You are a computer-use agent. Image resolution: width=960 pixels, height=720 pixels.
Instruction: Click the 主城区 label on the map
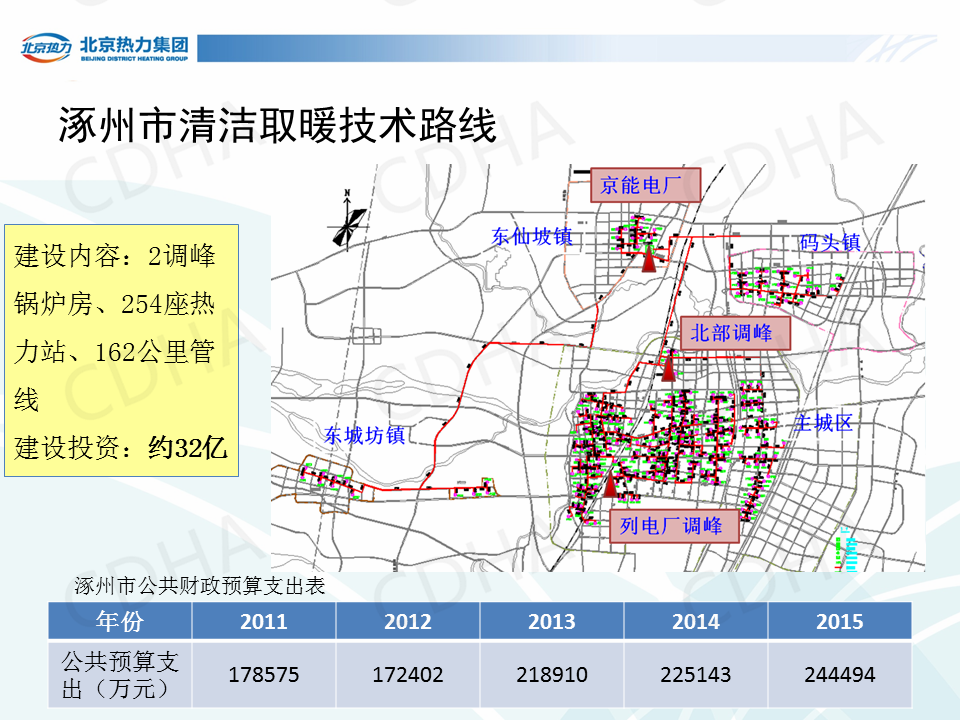(824, 422)
